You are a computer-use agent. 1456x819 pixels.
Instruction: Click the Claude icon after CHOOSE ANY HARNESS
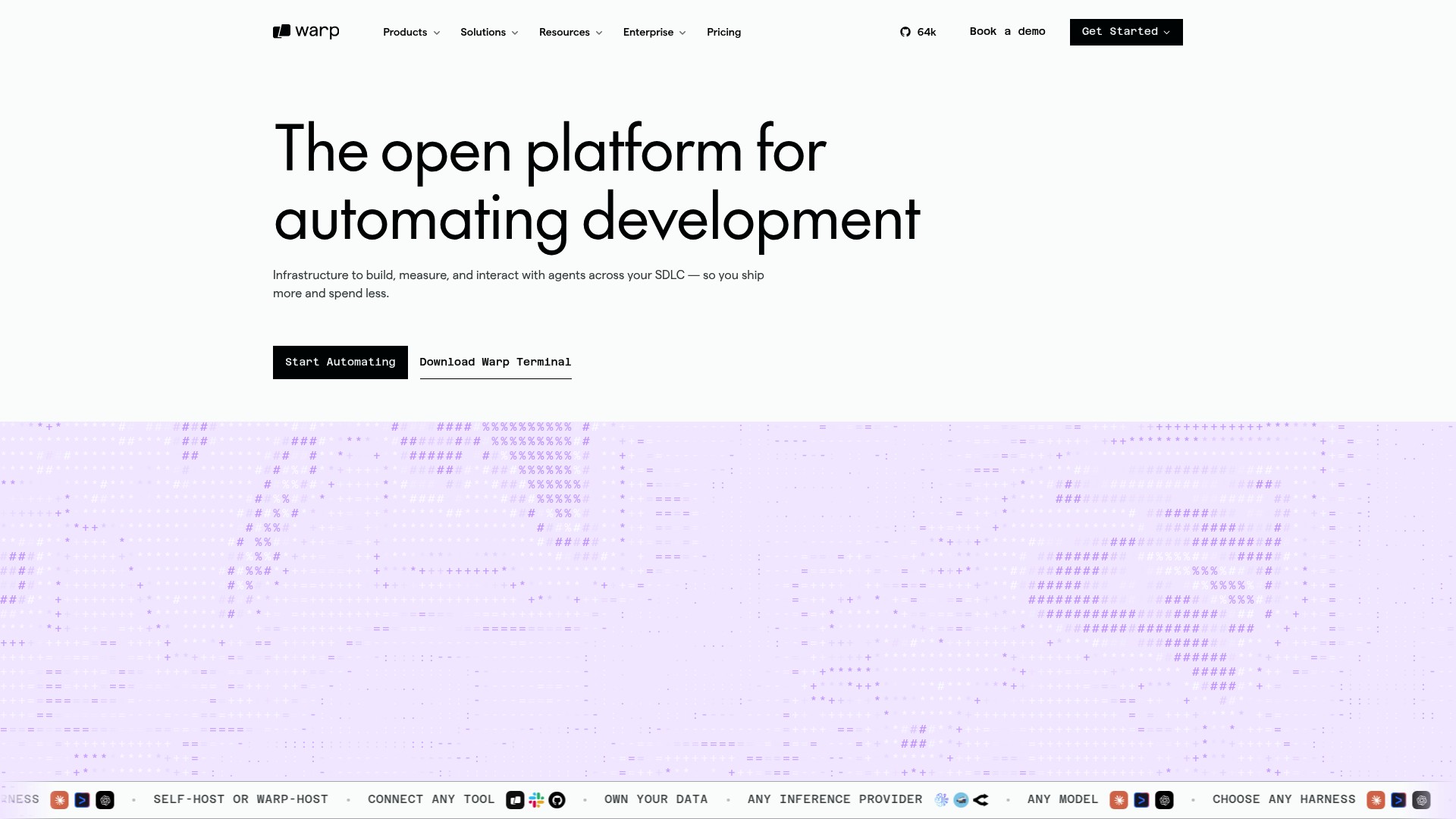[x=1376, y=800]
